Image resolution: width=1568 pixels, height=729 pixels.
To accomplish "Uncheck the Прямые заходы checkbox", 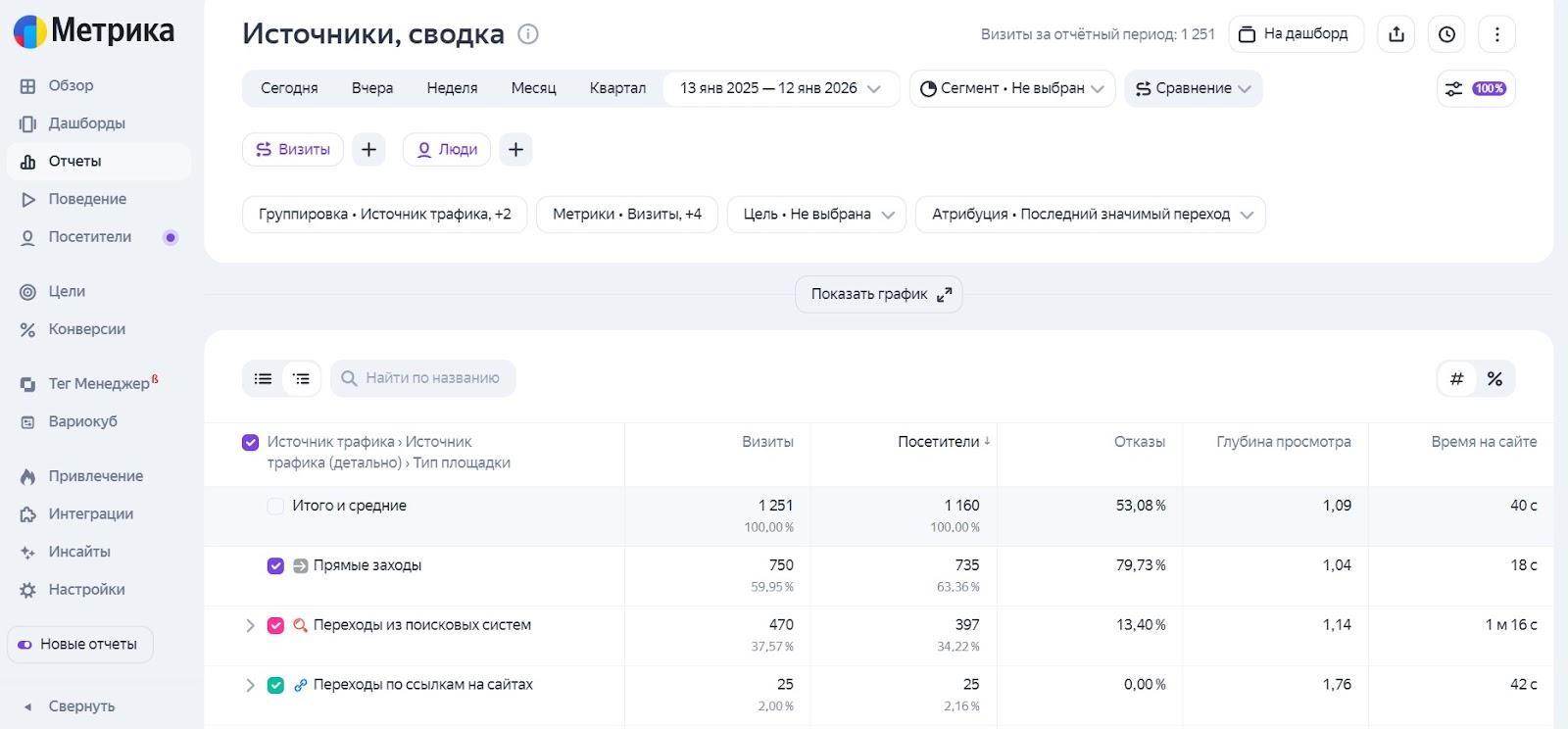I will [x=275, y=565].
